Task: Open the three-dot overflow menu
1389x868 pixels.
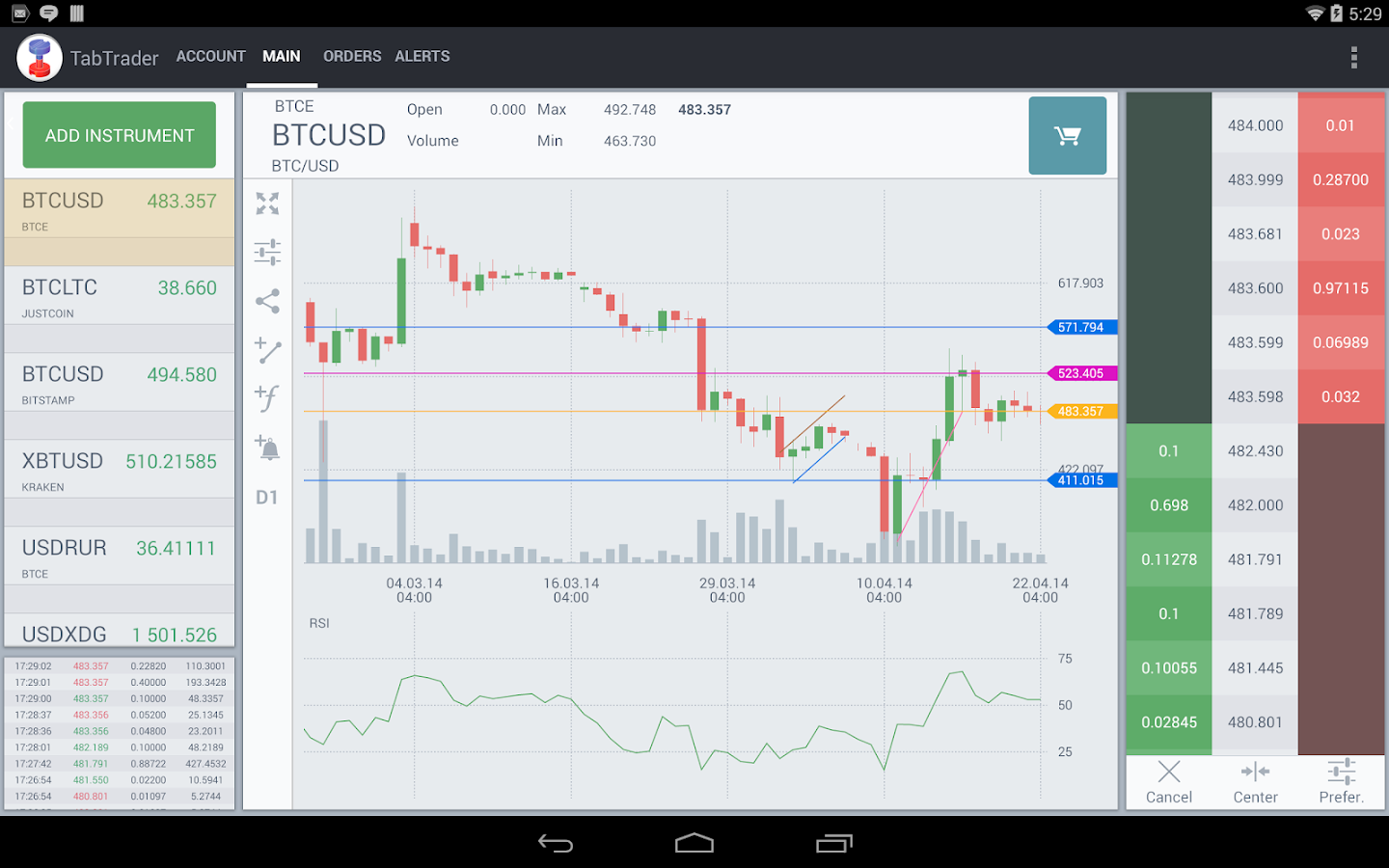Action: 1354,58
